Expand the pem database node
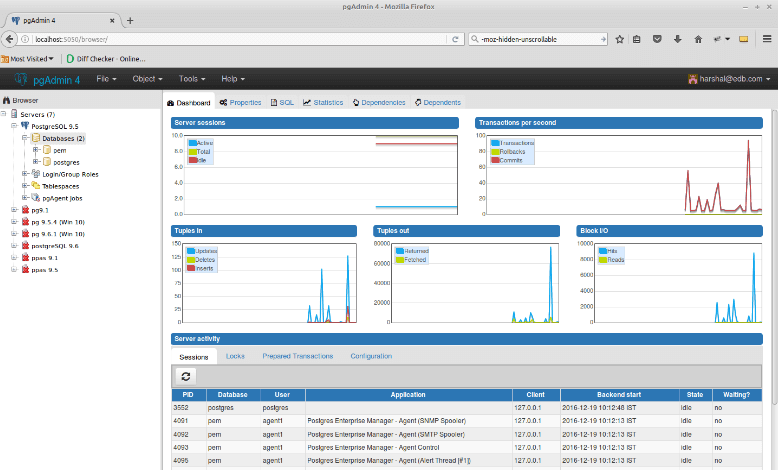Viewport: 778px width, 470px height. coord(35,150)
